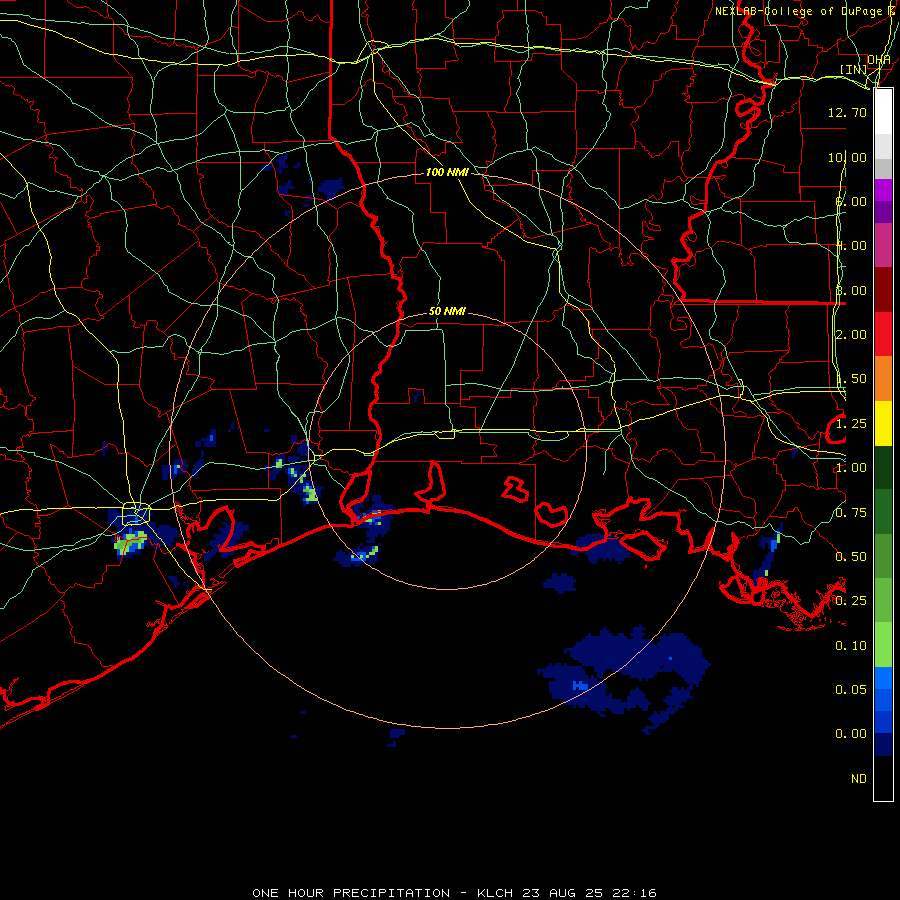
Task: Click the 0.05 legend value
Action: (851, 690)
